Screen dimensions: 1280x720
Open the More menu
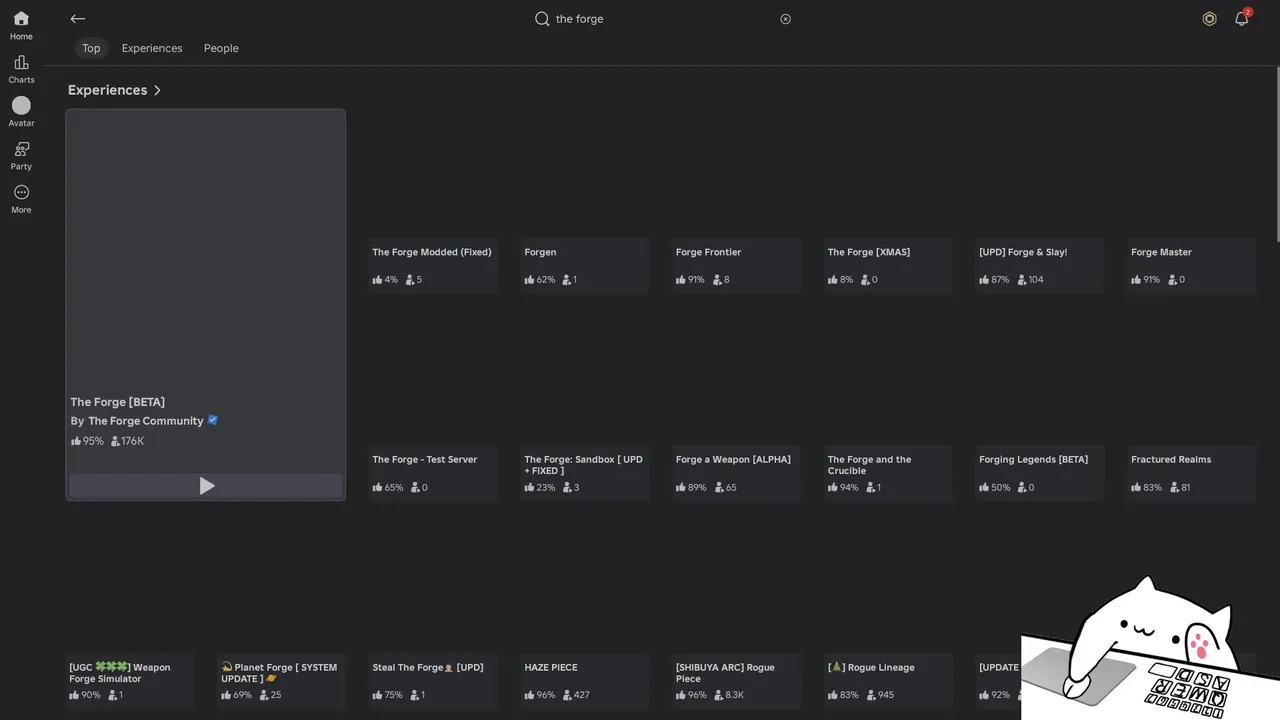21,198
